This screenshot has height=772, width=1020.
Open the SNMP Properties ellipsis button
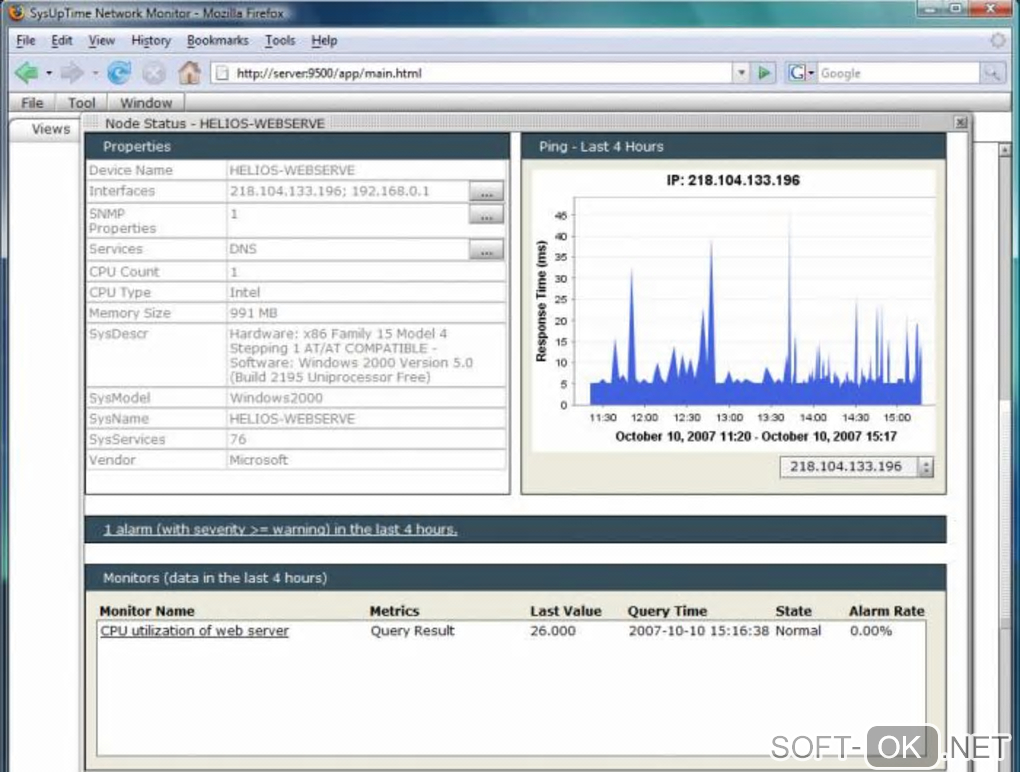486,215
